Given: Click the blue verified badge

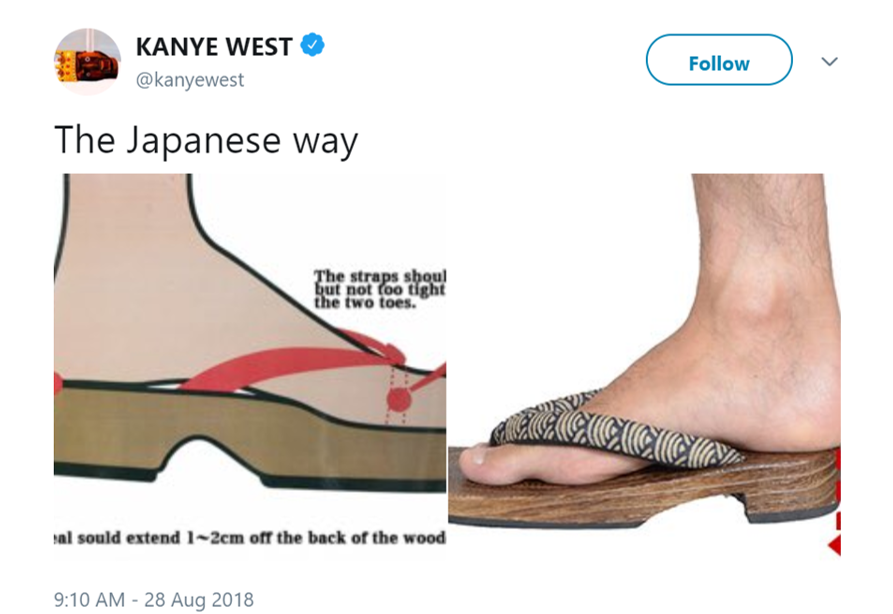Looking at the screenshot, I should (x=312, y=45).
